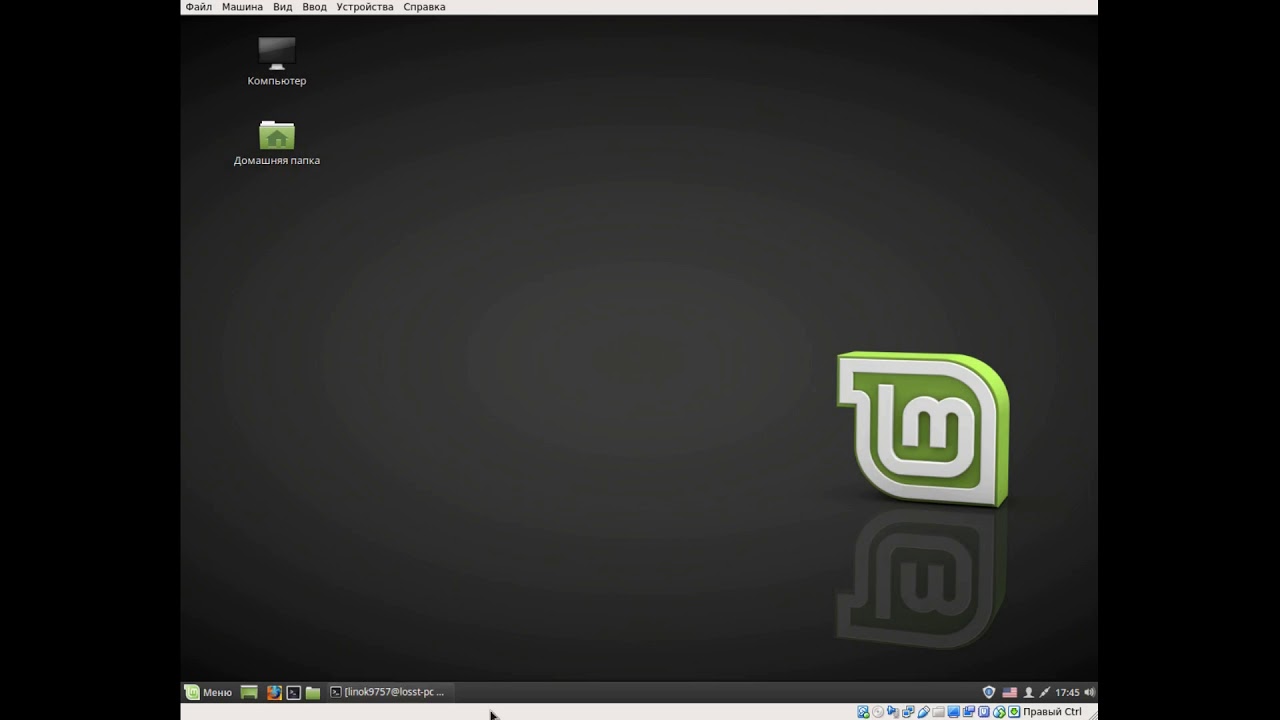The image size is (1280, 720).
Task: Click the Правый Ctrl host key label
Action: tap(1052, 712)
